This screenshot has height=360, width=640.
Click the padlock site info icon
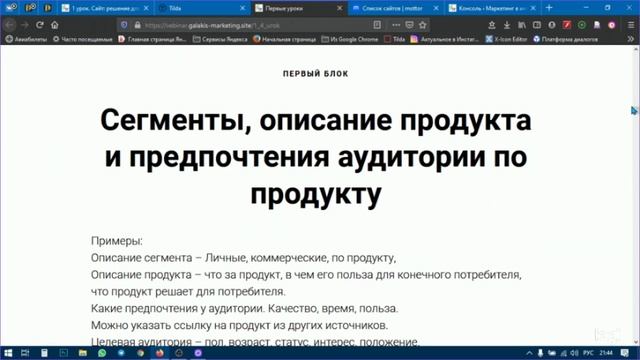pyautogui.click(x=138, y=25)
